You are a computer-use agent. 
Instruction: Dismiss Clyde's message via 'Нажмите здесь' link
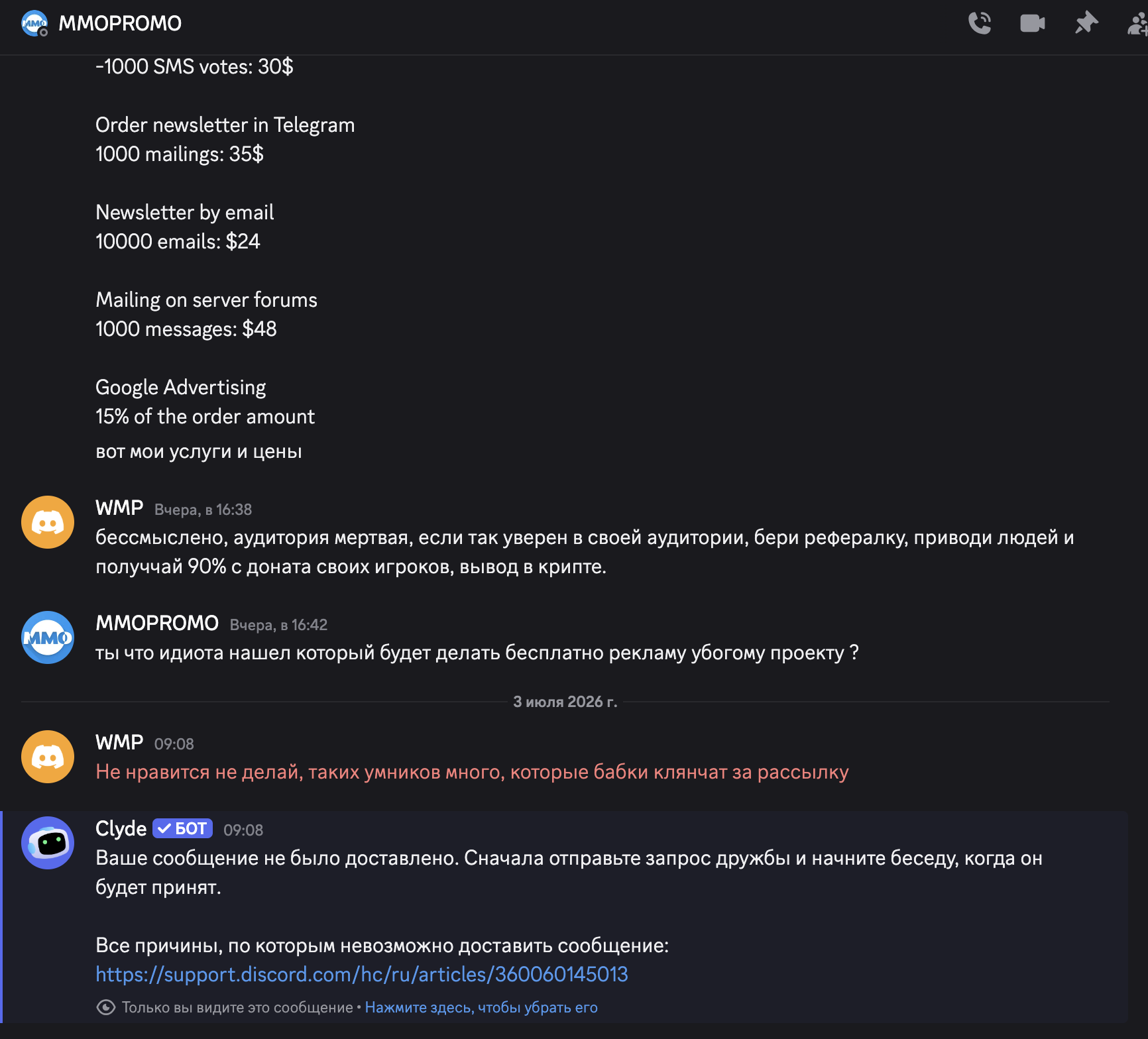[x=481, y=1007]
